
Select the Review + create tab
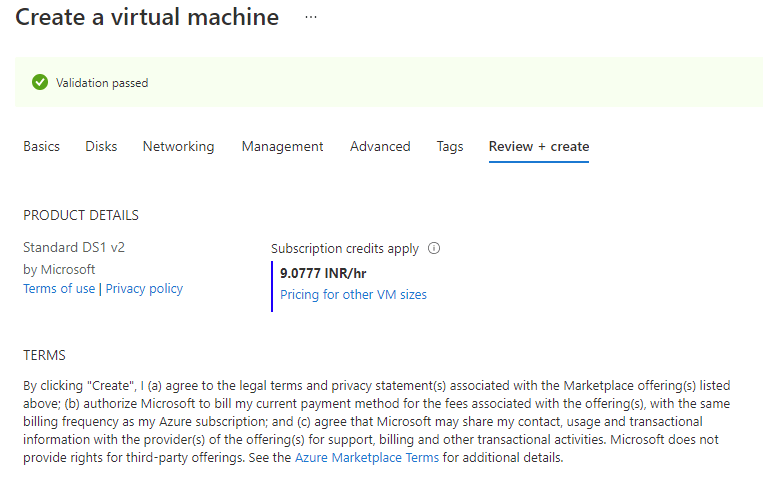539,147
